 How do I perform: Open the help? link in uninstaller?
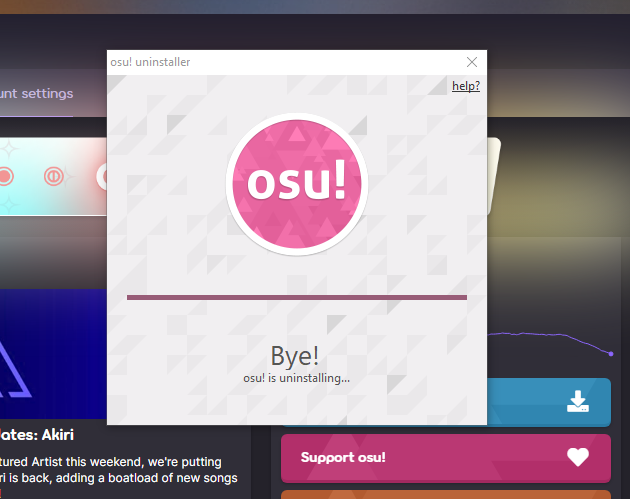point(466,86)
